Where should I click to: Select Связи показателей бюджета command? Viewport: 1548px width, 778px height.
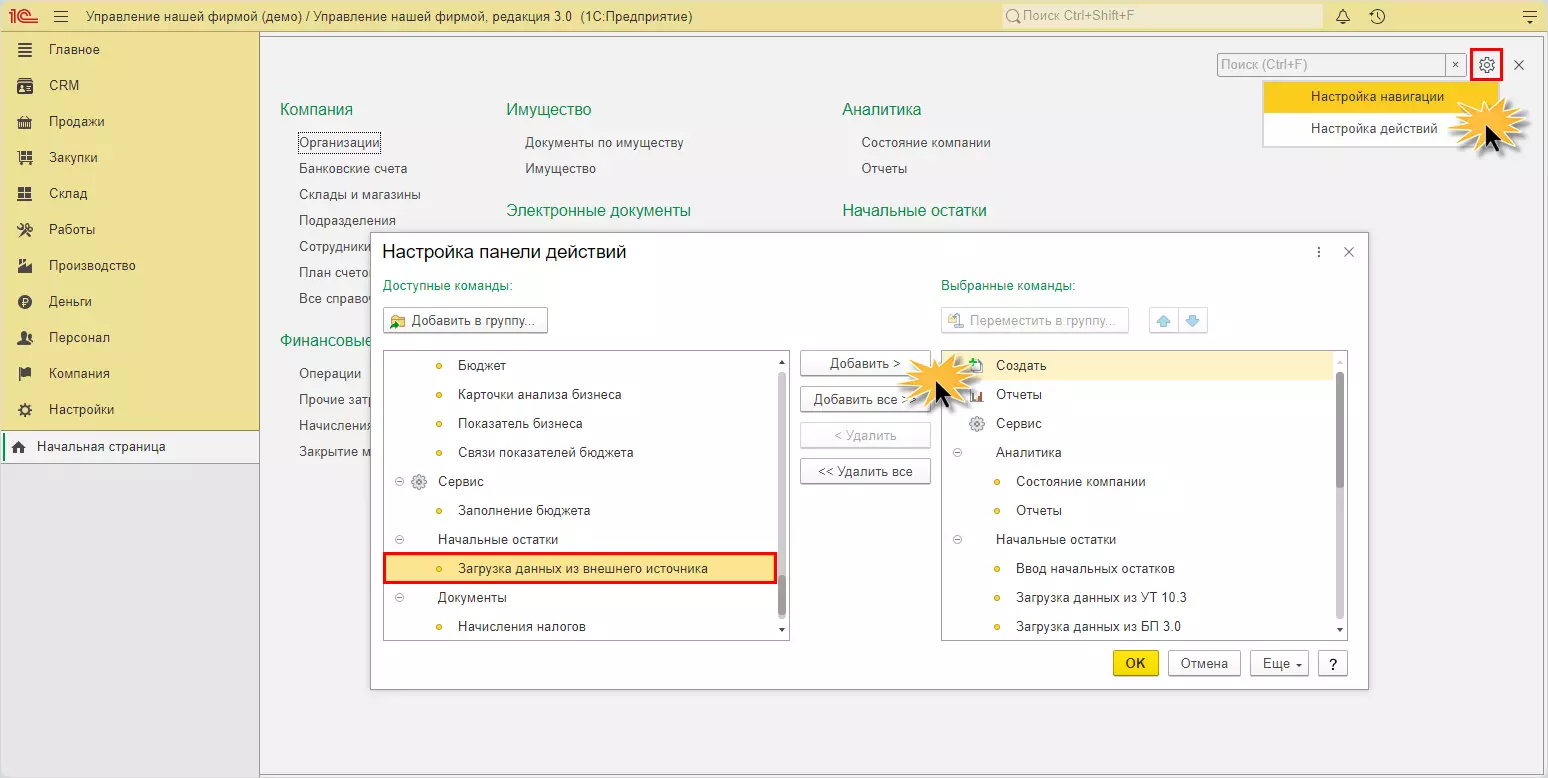(x=546, y=452)
